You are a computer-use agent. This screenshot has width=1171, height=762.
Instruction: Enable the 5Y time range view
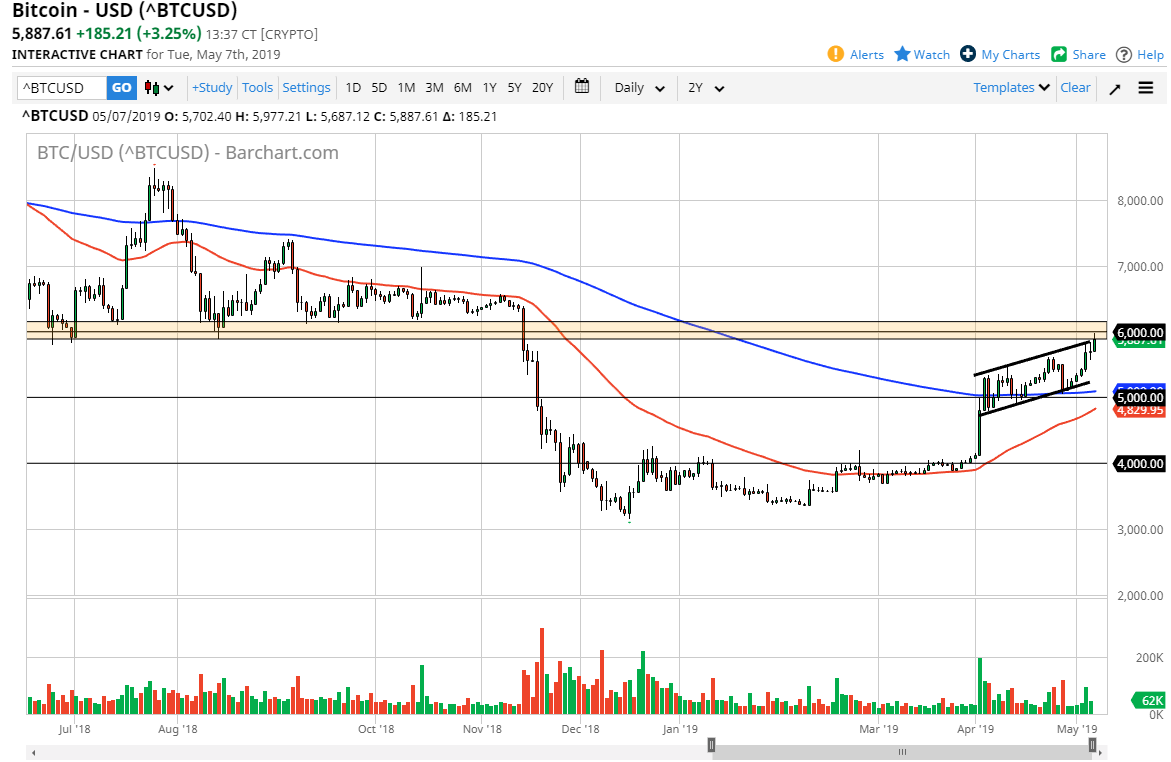click(x=514, y=88)
